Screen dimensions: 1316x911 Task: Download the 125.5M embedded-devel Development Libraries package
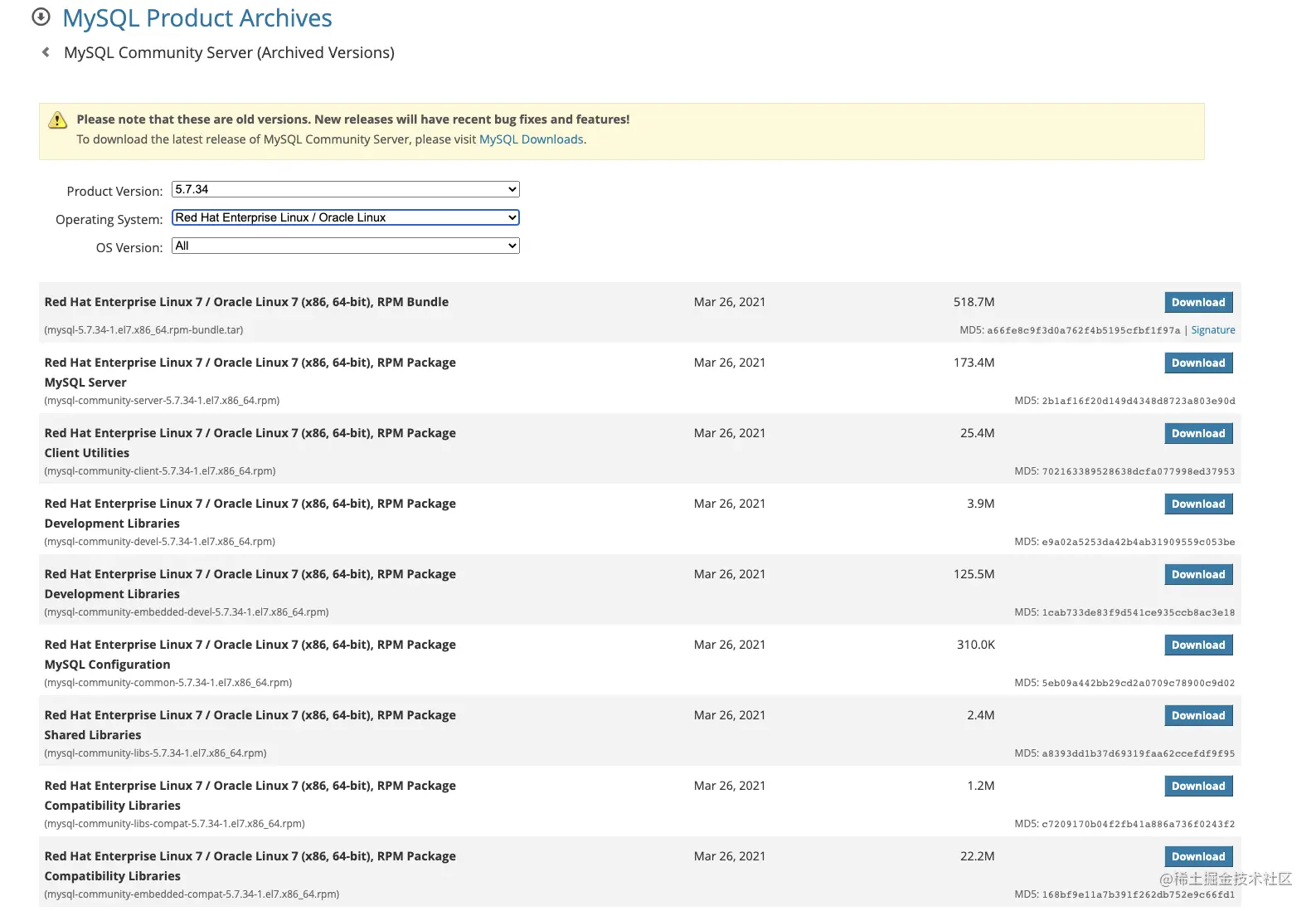[x=1198, y=574]
